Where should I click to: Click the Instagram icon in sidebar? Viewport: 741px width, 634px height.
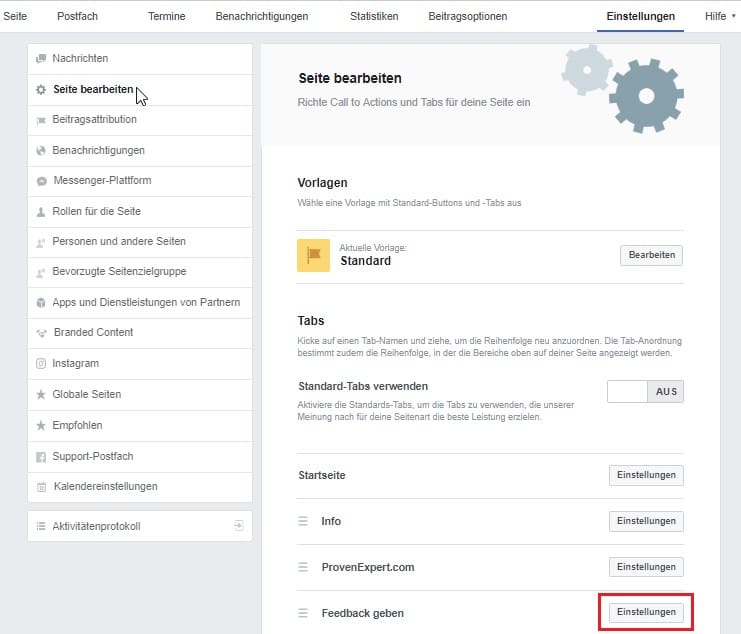pos(41,364)
